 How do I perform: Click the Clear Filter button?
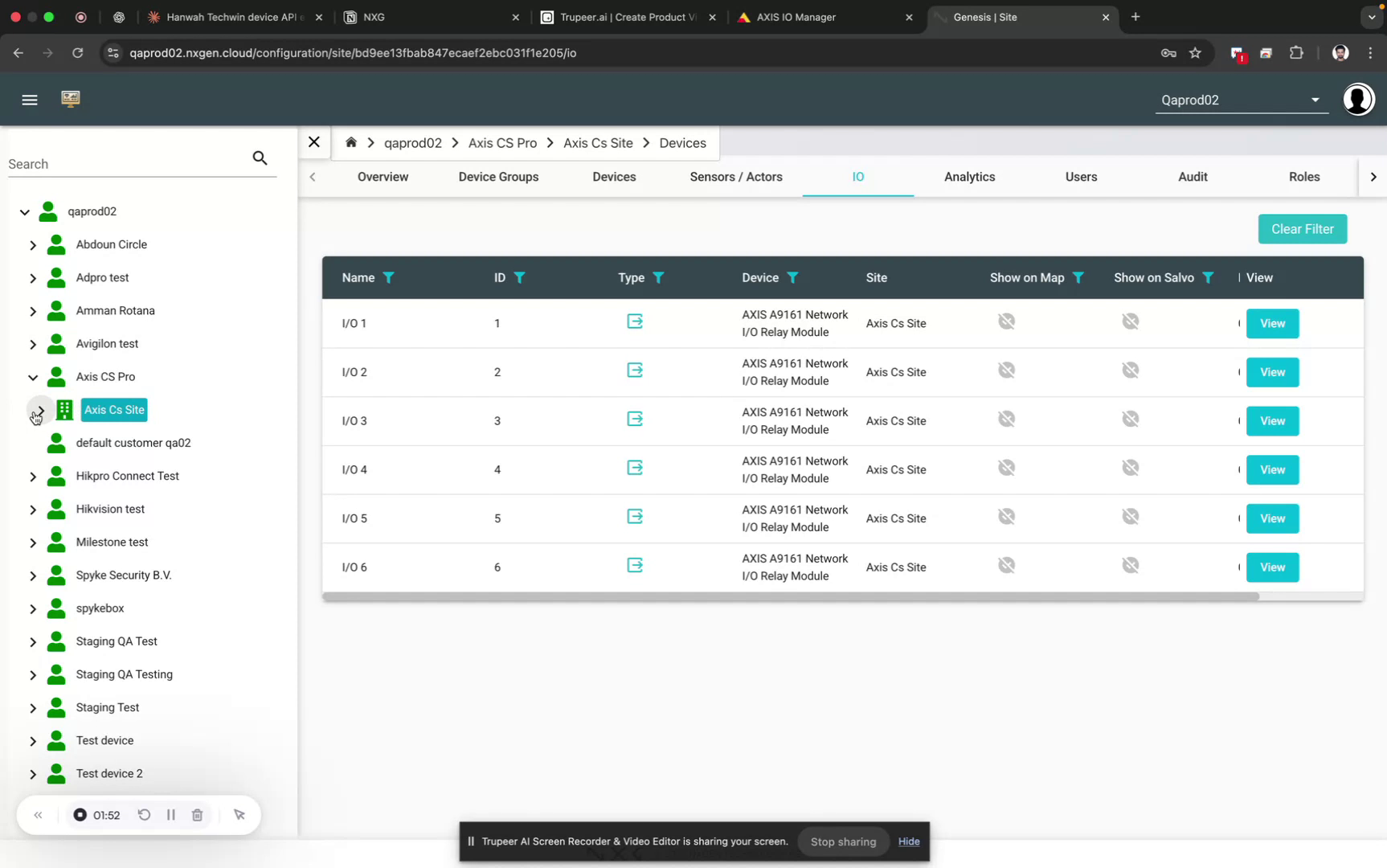(1302, 229)
